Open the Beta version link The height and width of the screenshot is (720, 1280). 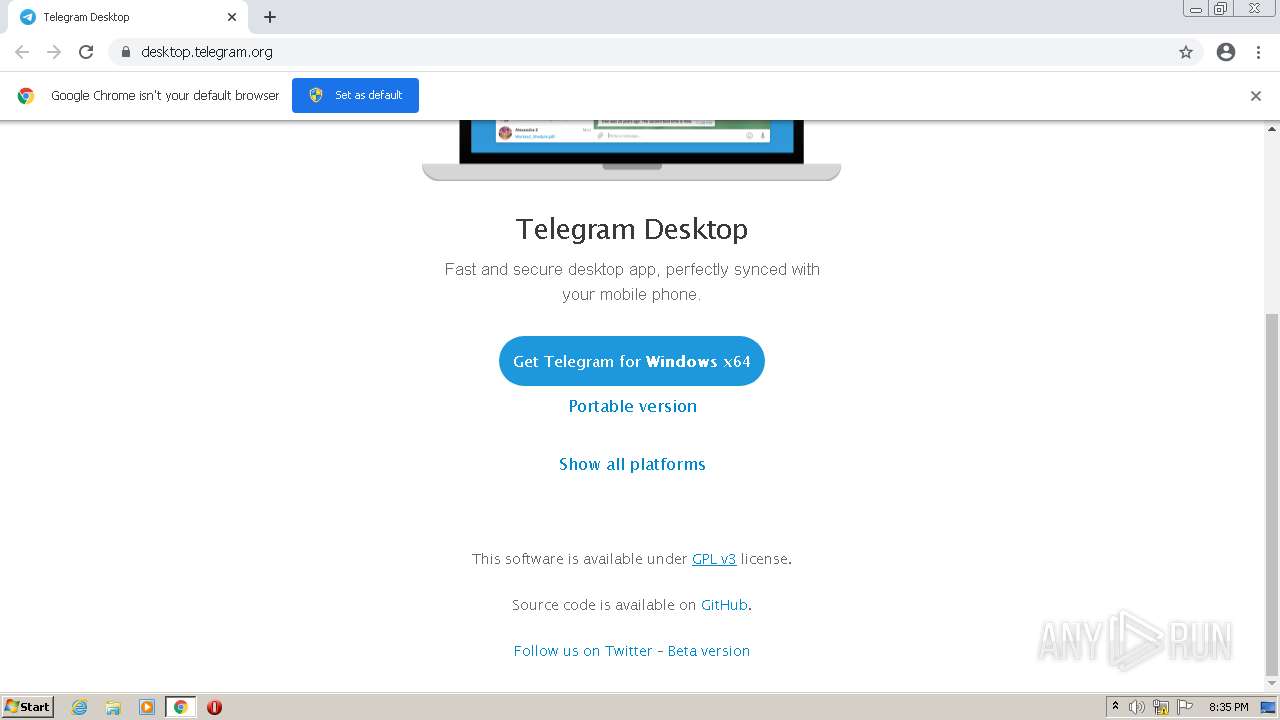click(x=709, y=651)
